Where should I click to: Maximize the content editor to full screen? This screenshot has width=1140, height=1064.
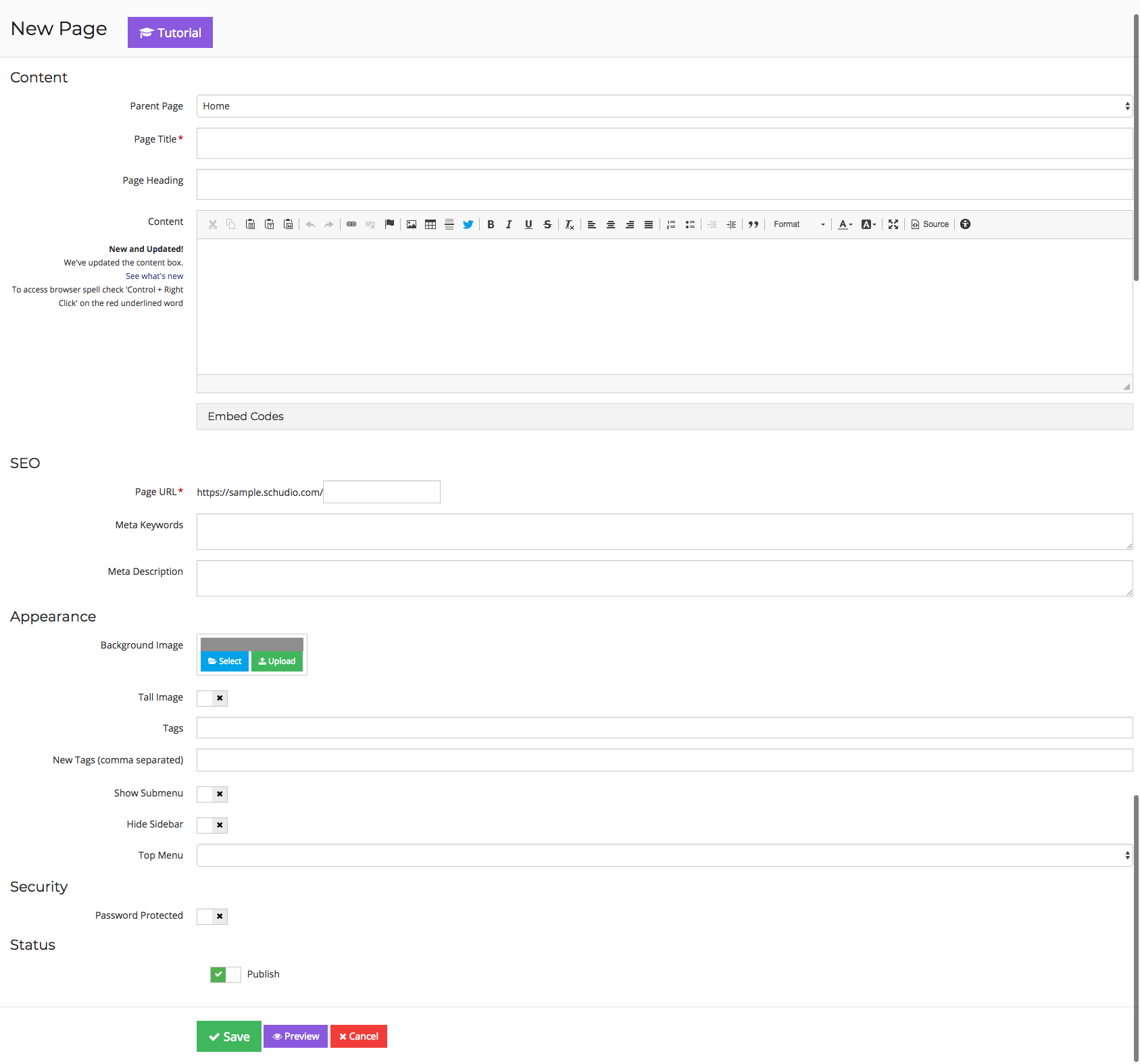click(x=893, y=224)
